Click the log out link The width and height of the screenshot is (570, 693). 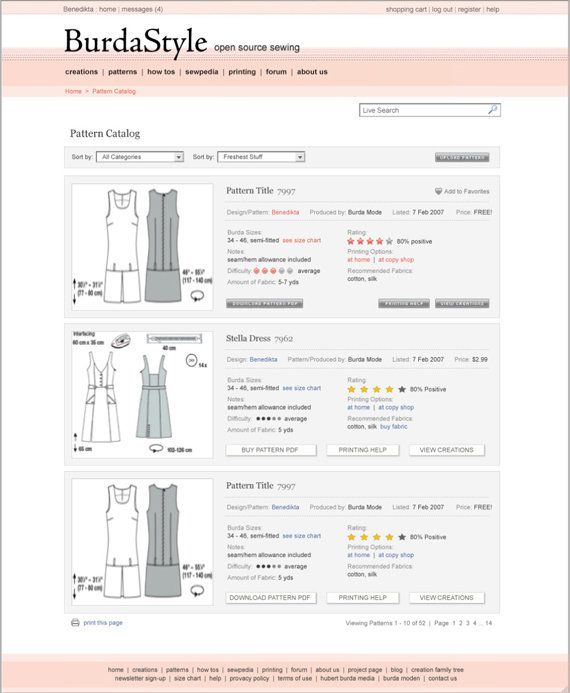point(442,9)
